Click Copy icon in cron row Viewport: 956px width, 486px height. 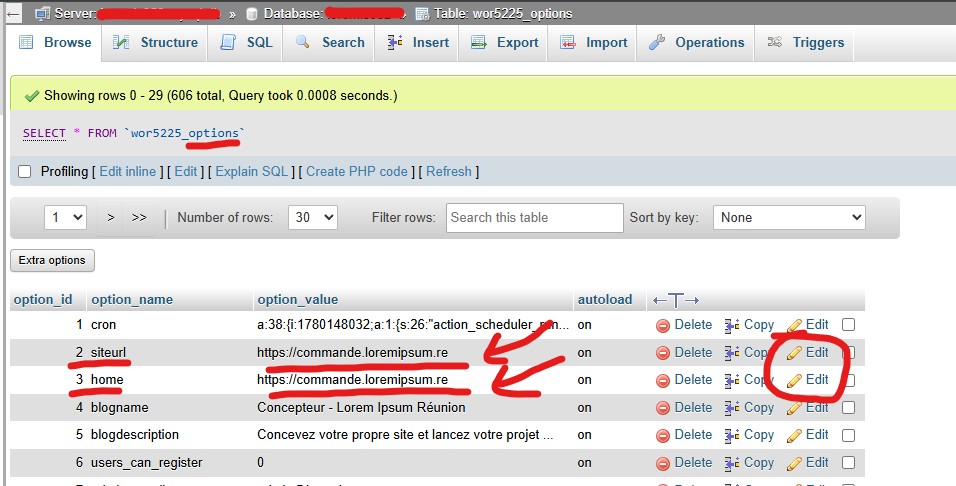[732, 326]
